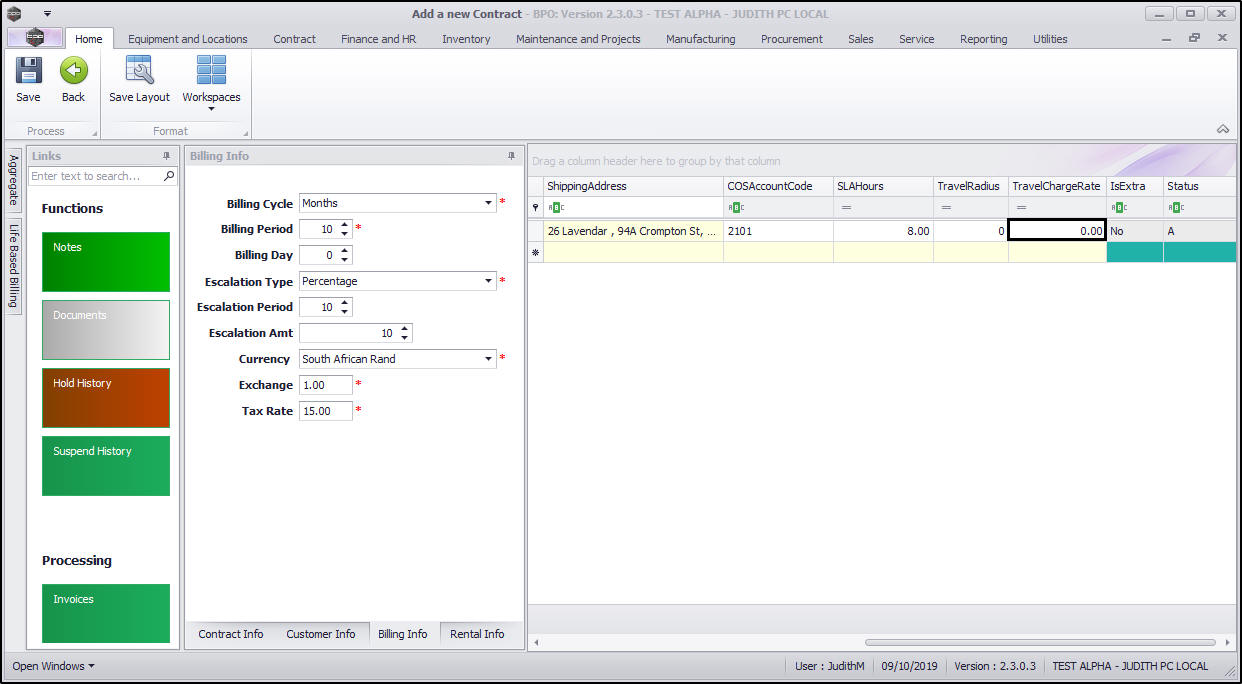1242x684 pixels.
Task: Expand the Escalation Type dropdown
Action: pyautogui.click(x=488, y=281)
